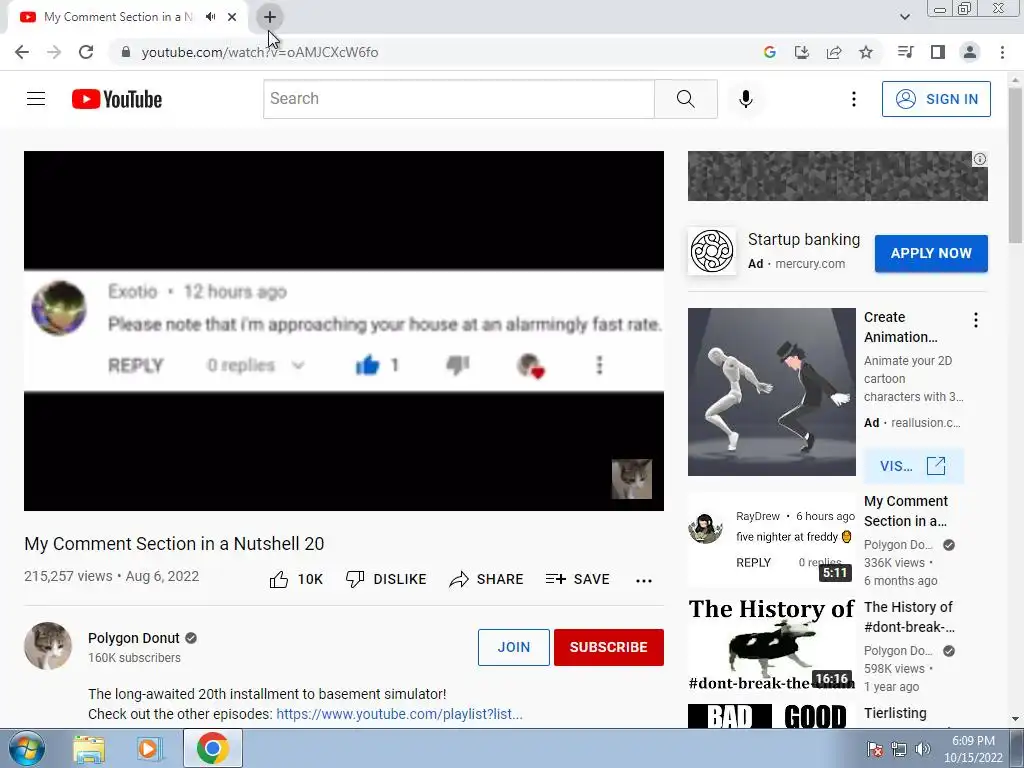1024x768 pixels.
Task: Open the playlist link in description
Action: tap(399, 714)
